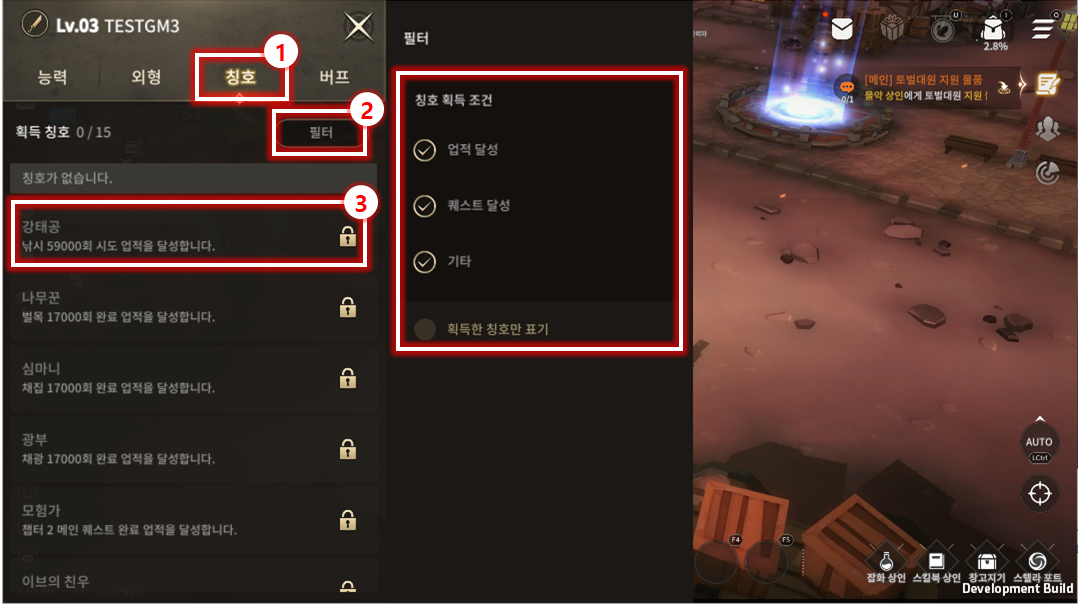The width and height of the screenshot is (1078, 604).
Task: Click the 필터 button
Action: pos(320,132)
